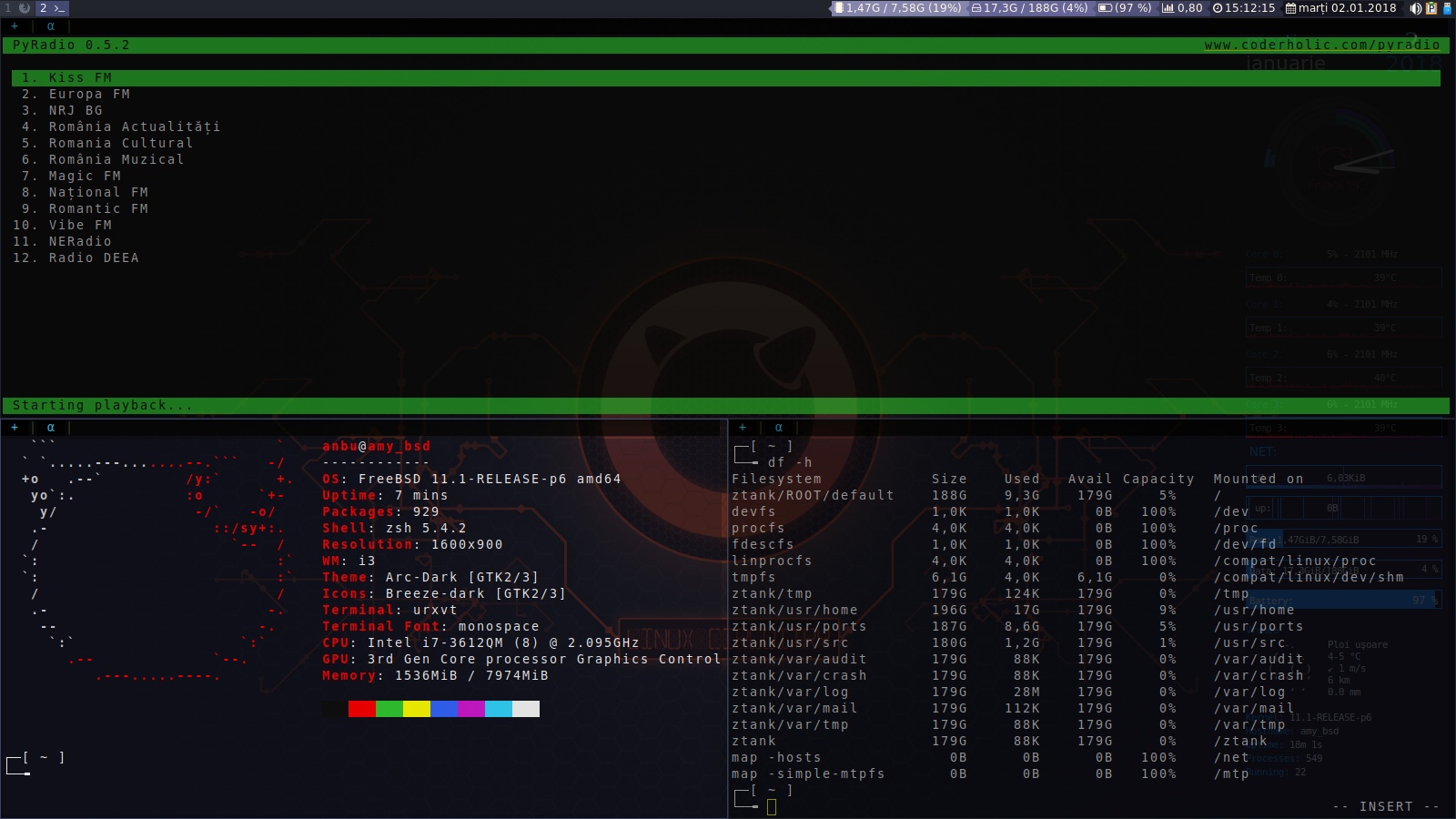Select station NRJ BG

pyautogui.click(x=63, y=111)
